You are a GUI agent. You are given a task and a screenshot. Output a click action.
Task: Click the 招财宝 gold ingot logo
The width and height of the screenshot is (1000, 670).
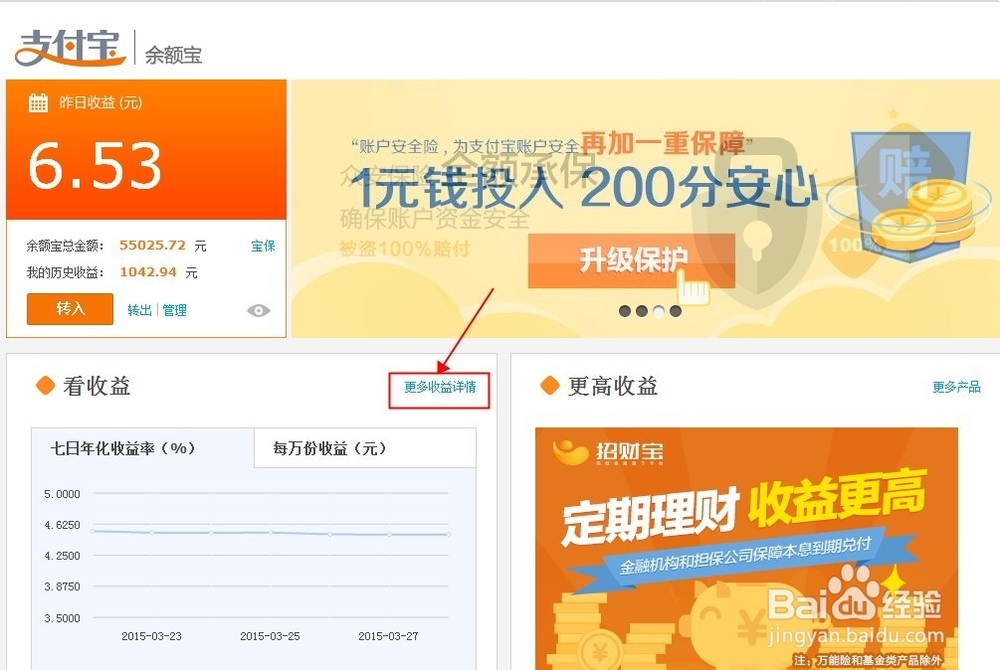571,453
